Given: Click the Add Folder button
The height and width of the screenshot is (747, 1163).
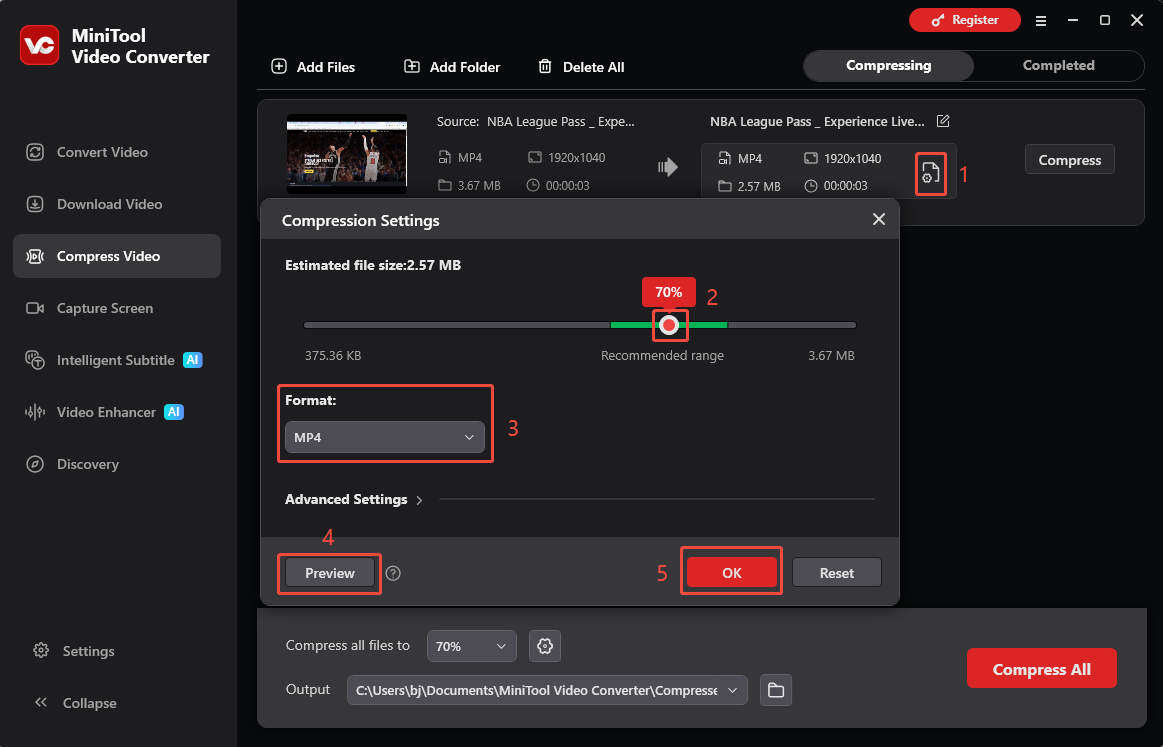Looking at the screenshot, I should (x=452, y=67).
